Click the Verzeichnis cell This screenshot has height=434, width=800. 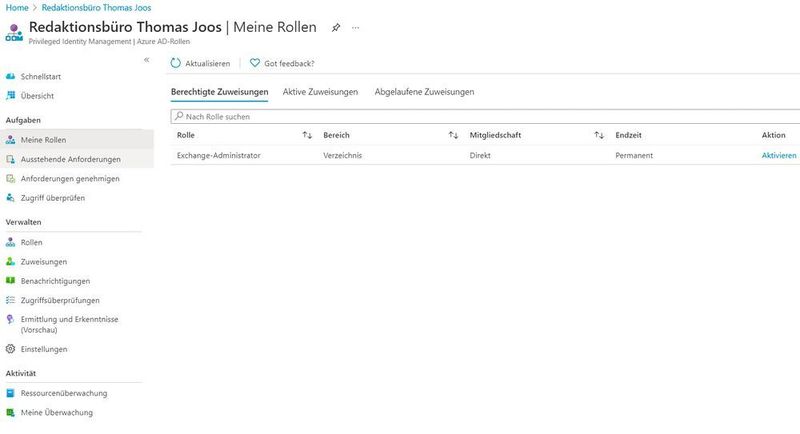tap(342, 156)
